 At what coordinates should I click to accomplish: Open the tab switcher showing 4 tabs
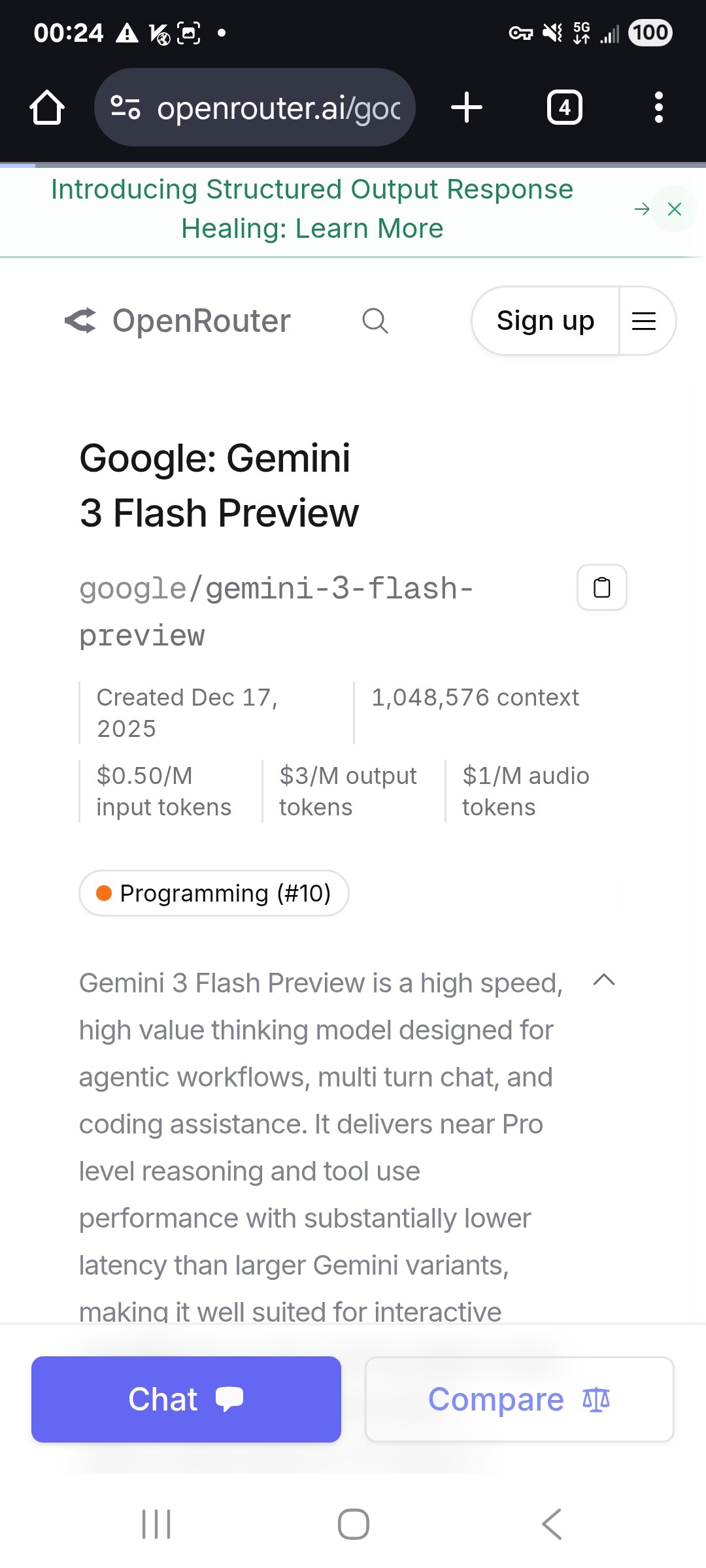coord(564,107)
